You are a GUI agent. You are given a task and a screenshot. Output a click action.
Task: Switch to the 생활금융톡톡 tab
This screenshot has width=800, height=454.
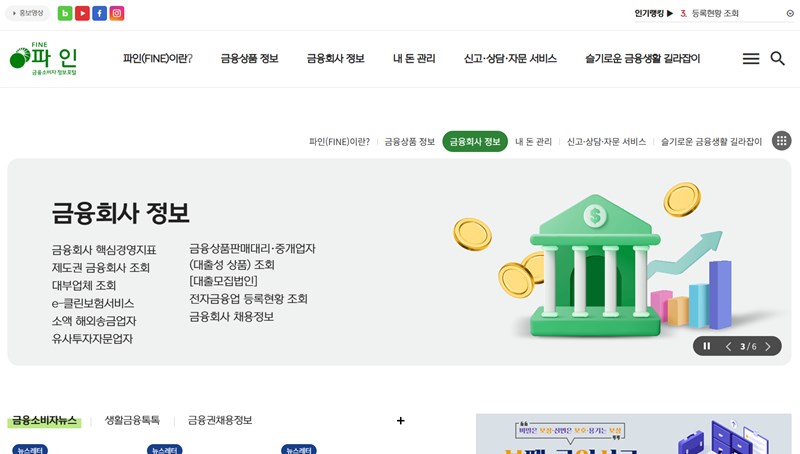[x=132, y=420]
